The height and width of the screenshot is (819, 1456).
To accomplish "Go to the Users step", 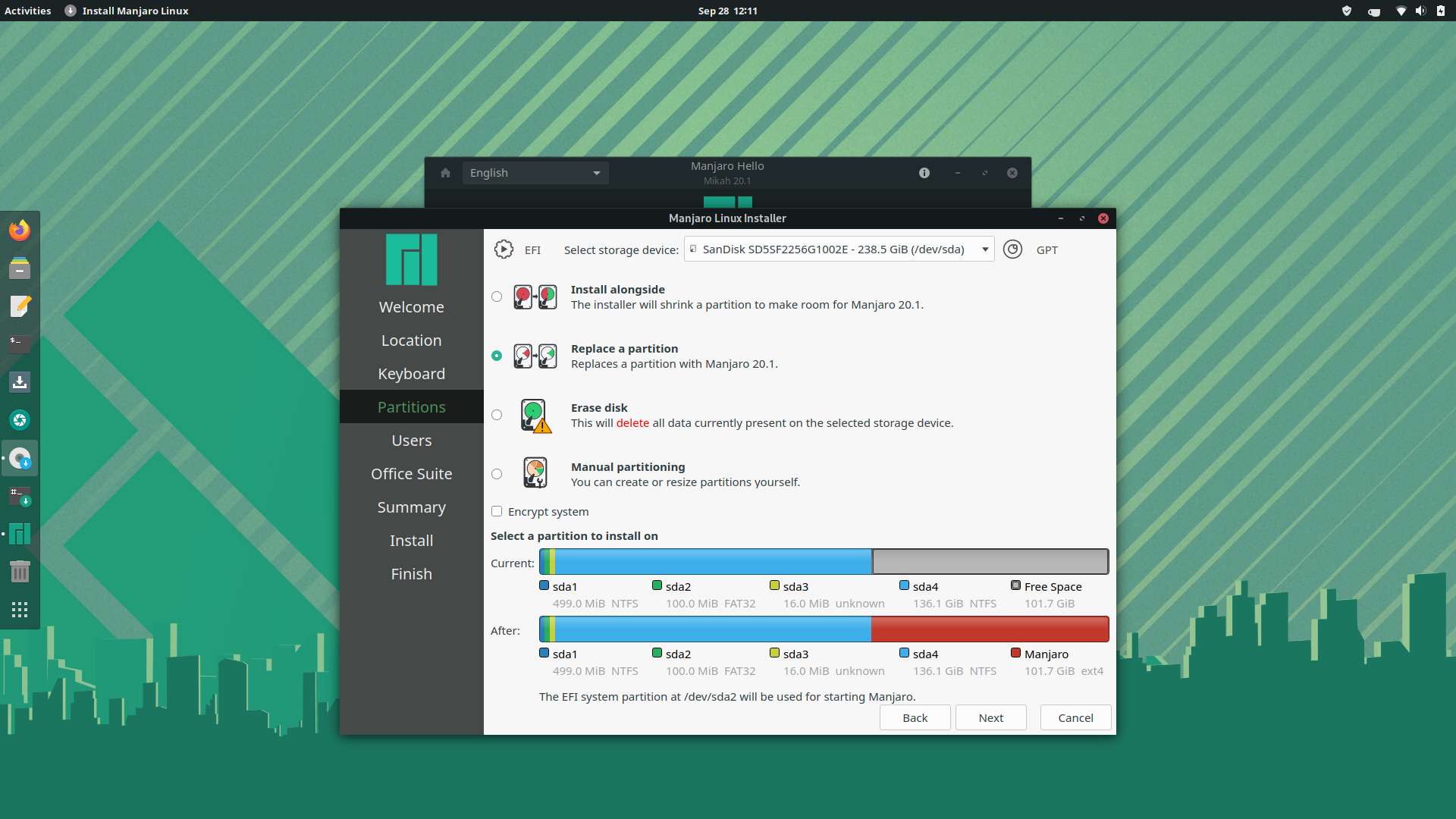I will 412,441.
